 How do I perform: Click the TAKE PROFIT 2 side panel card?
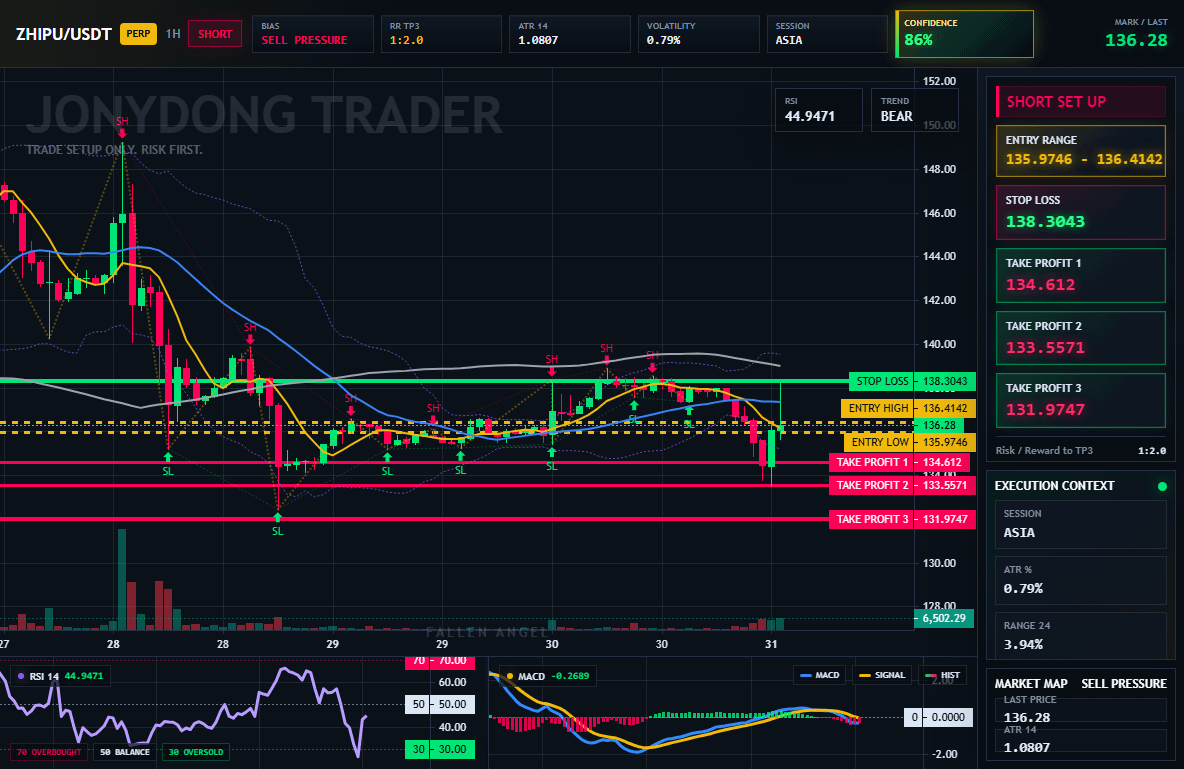pyautogui.click(x=1081, y=338)
